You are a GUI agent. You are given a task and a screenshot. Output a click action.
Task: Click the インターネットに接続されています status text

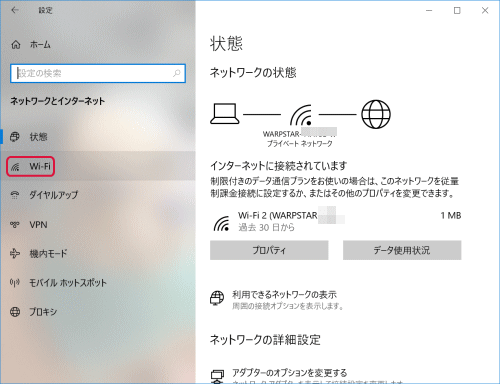tap(279, 165)
